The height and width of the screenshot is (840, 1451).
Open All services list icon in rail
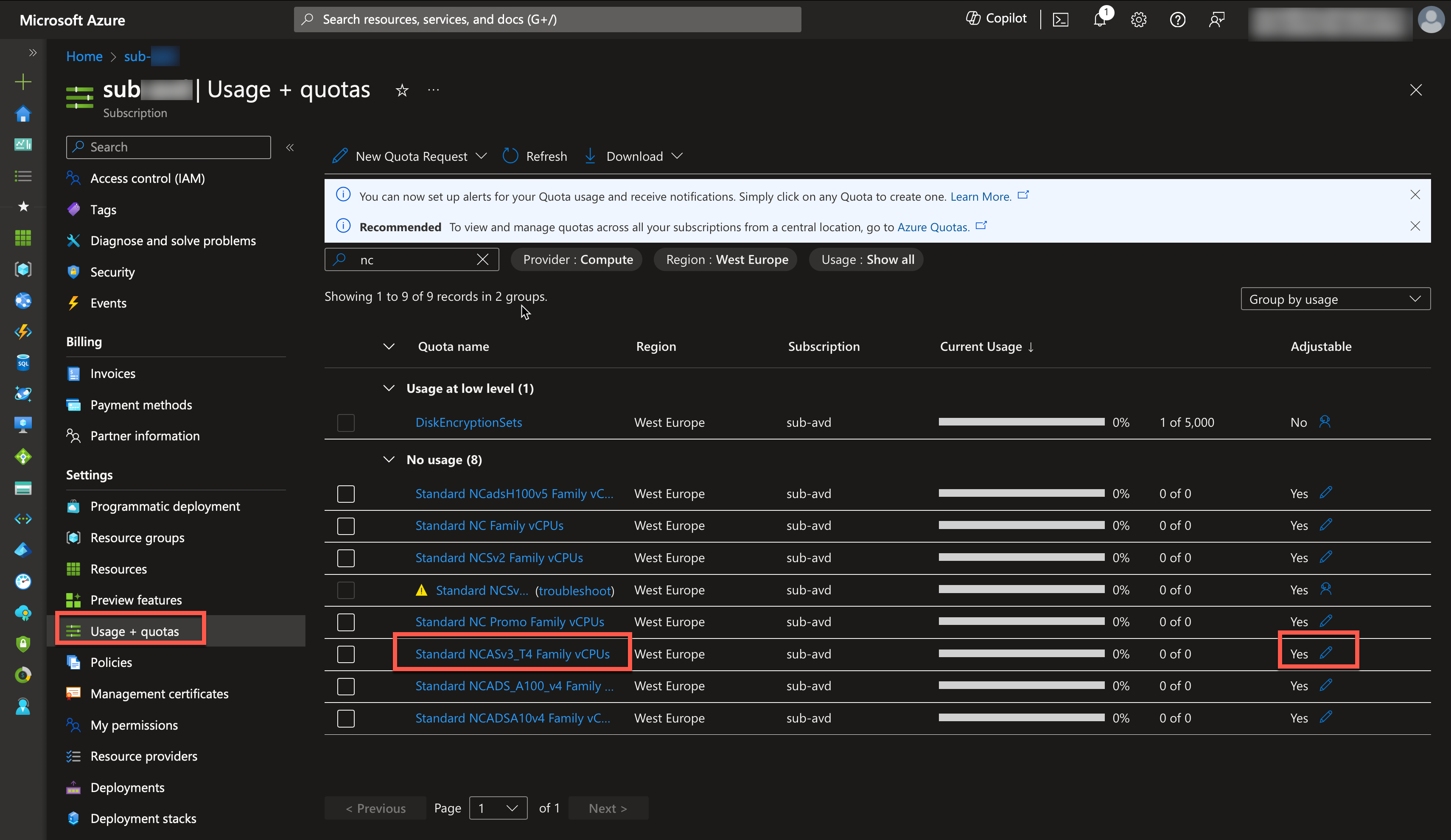coord(23,176)
